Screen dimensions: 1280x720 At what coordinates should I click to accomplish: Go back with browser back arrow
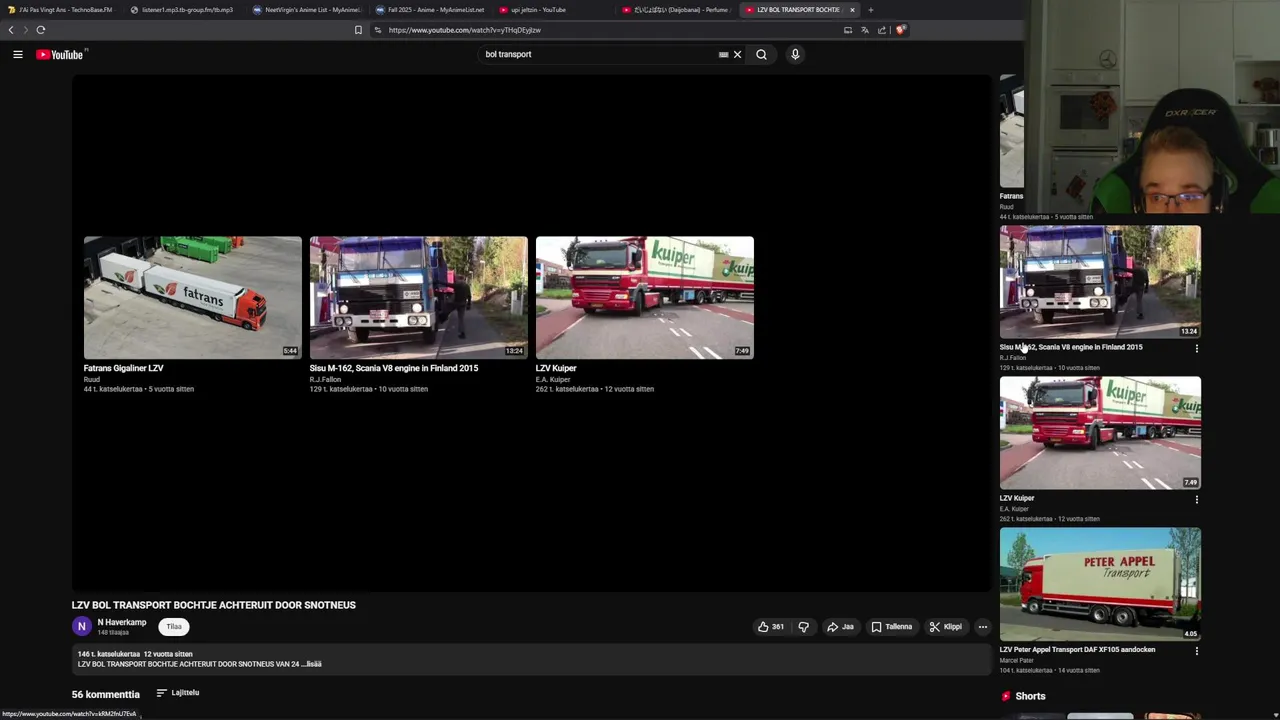click(11, 30)
